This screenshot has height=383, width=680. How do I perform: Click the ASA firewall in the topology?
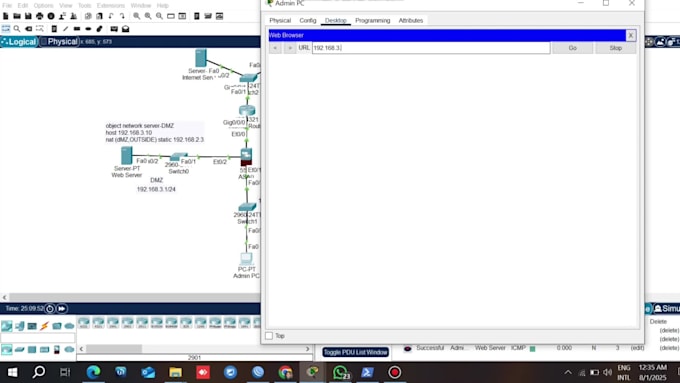246,157
